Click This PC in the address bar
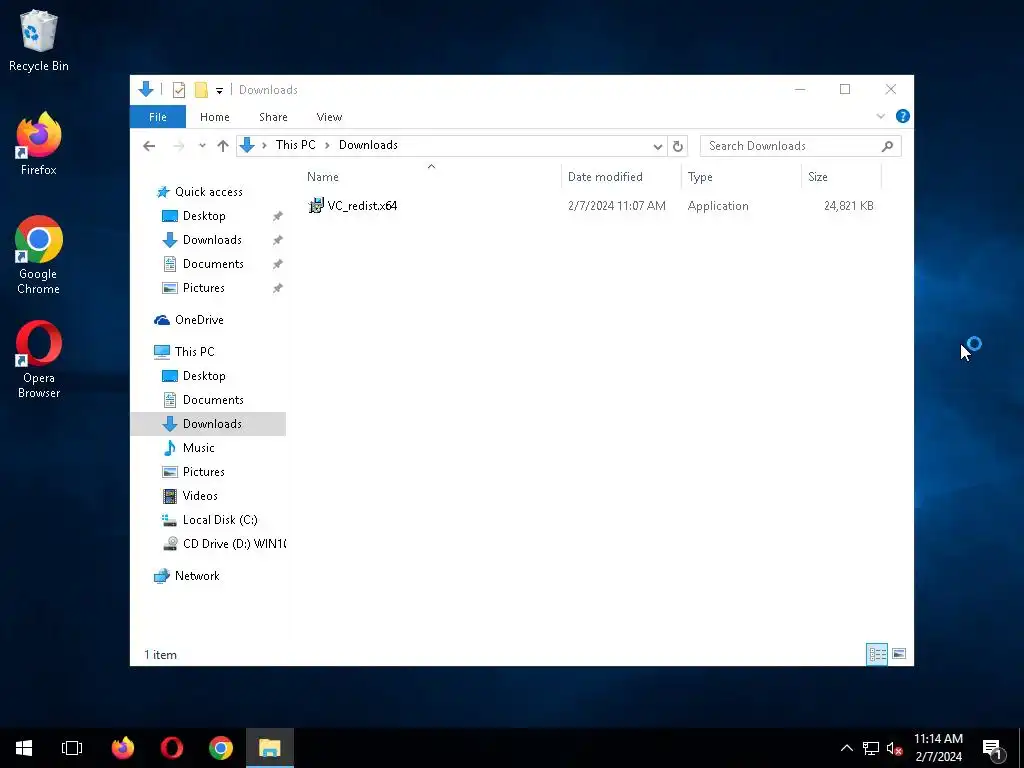Image resolution: width=1024 pixels, height=768 pixels. (x=295, y=145)
